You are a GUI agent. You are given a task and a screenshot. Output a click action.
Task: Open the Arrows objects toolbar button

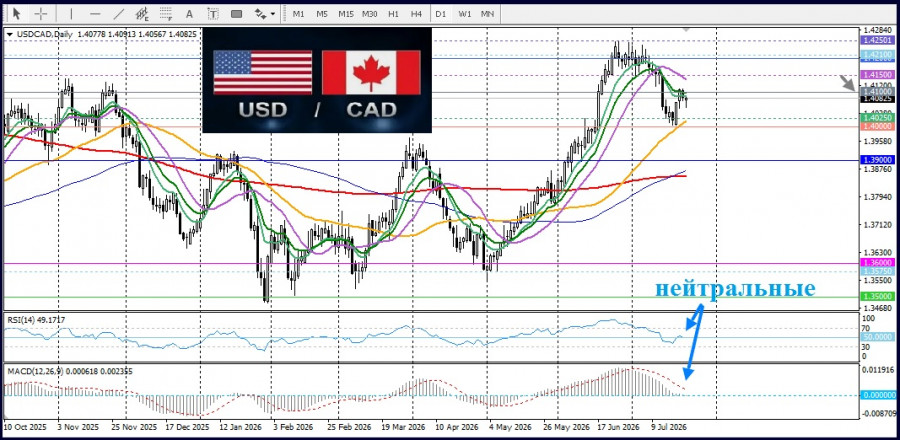pyautogui.click(x=261, y=13)
